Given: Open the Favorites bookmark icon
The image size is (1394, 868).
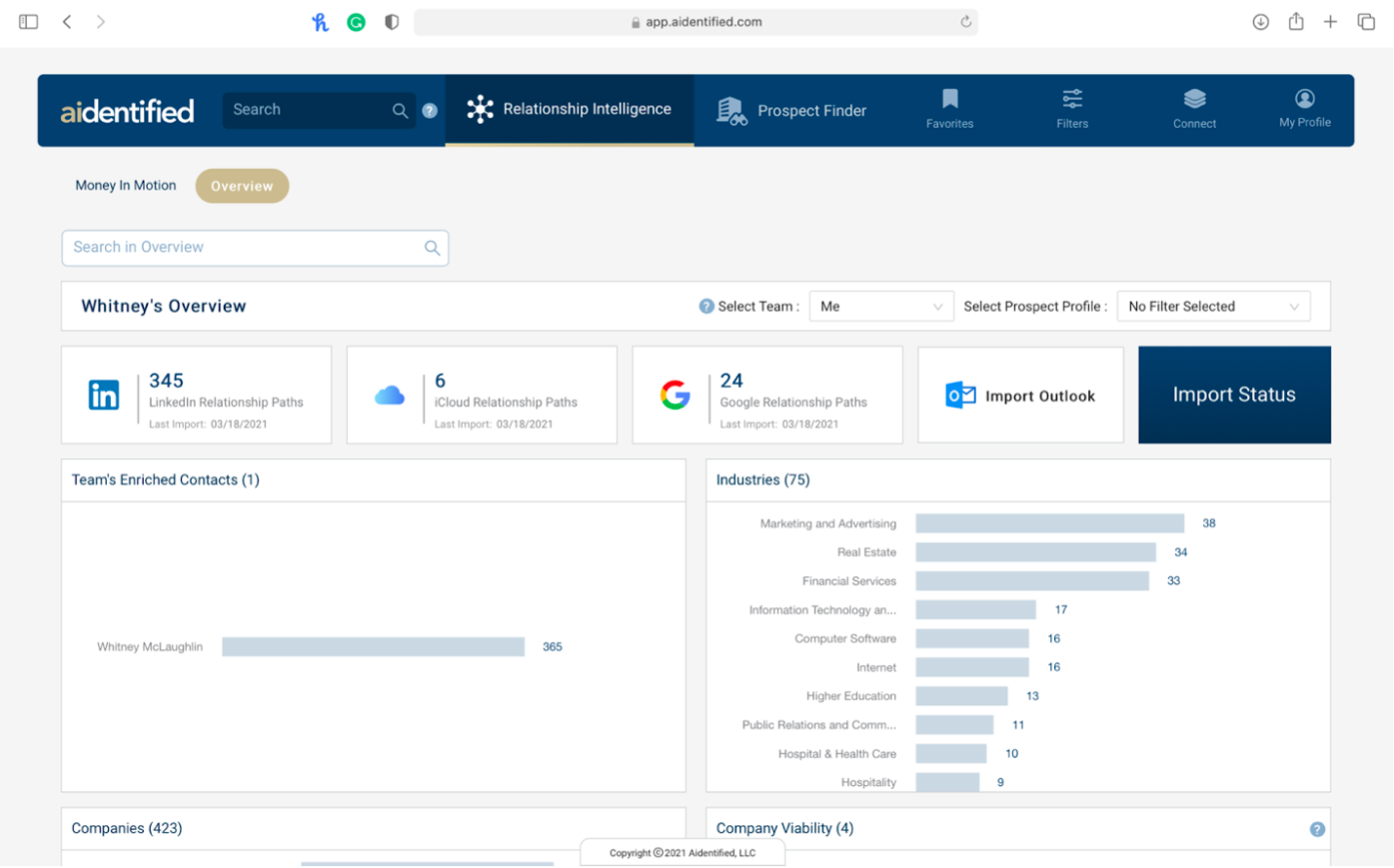Looking at the screenshot, I should [x=949, y=100].
